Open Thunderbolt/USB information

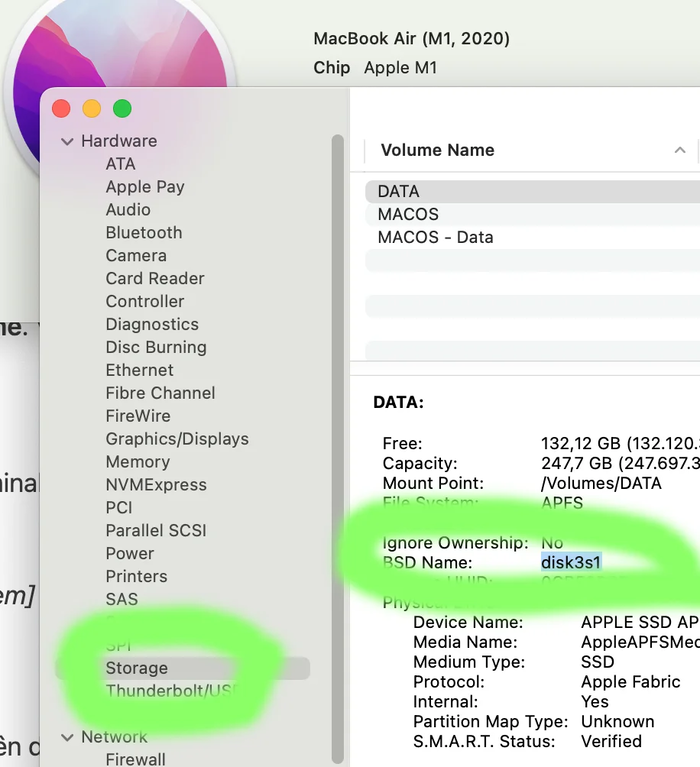pos(172,691)
